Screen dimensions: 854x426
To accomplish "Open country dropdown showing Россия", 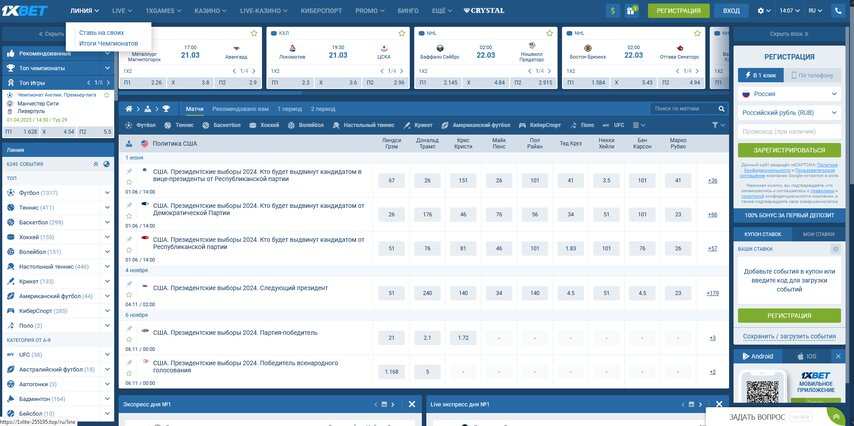I will [789, 94].
